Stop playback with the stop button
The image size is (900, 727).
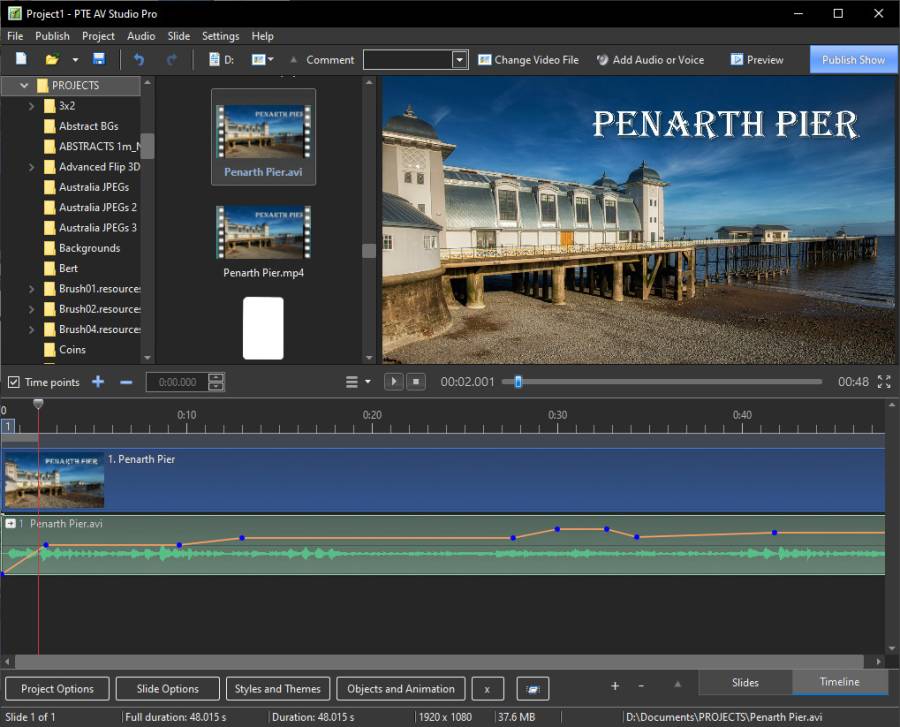[417, 382]
